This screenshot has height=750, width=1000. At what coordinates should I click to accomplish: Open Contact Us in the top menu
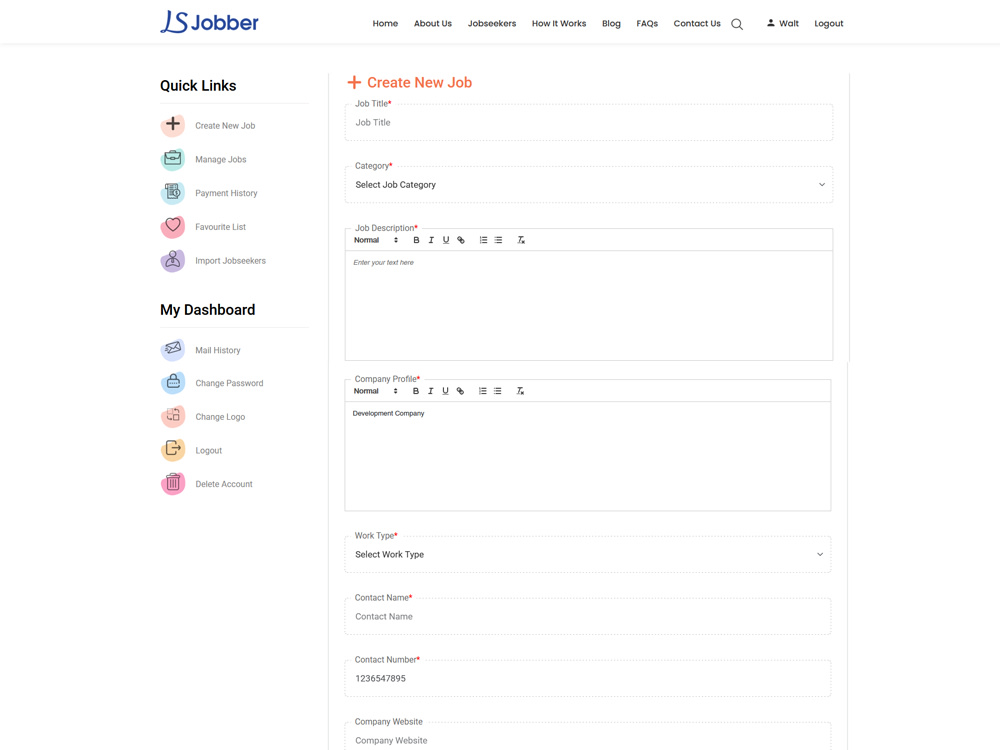[x=696, y=24]
